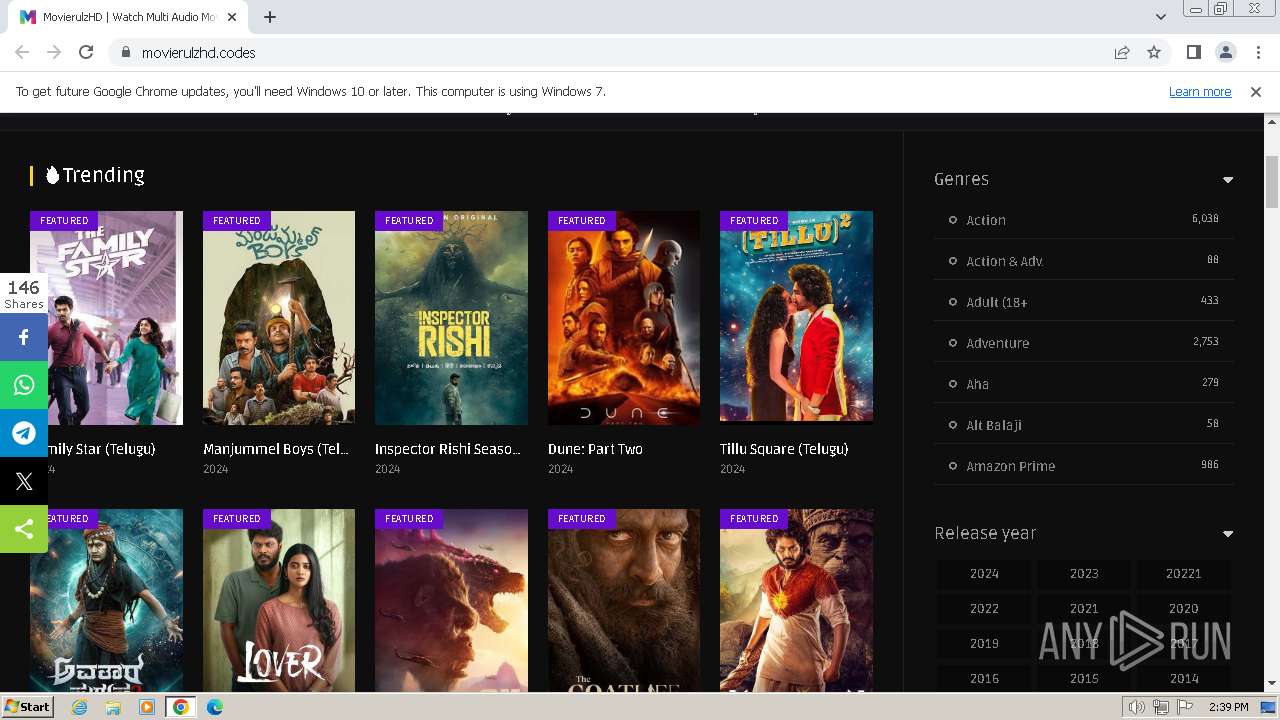Open Chrome three-dot menu
The width and height of the screenshot is (1280, 720).
click(x=1257, y=52)
